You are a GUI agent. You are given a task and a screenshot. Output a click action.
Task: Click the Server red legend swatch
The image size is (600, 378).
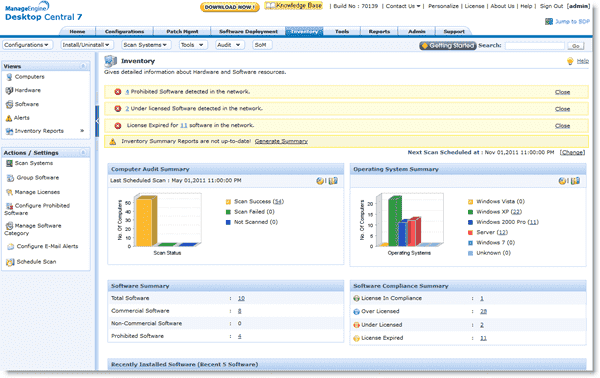471,233
